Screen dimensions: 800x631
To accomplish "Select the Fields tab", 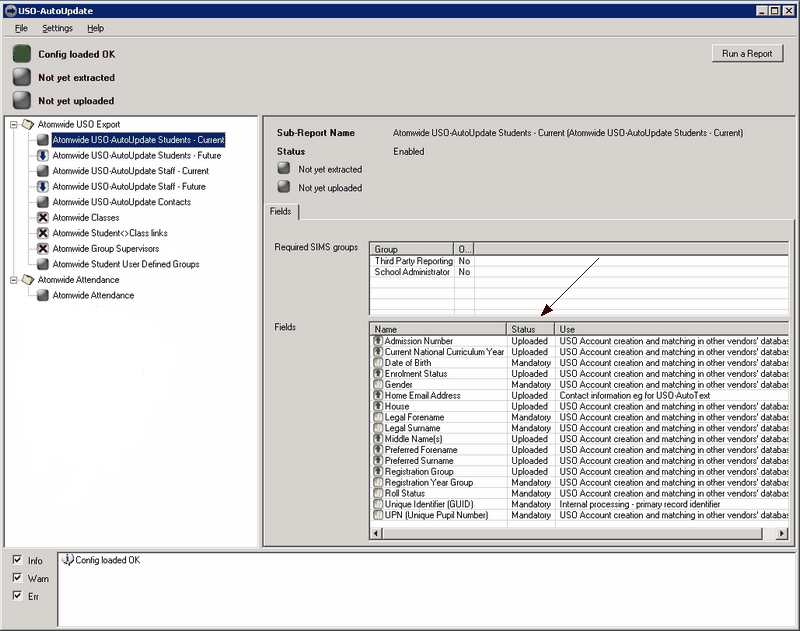I will tap(281, 211).
